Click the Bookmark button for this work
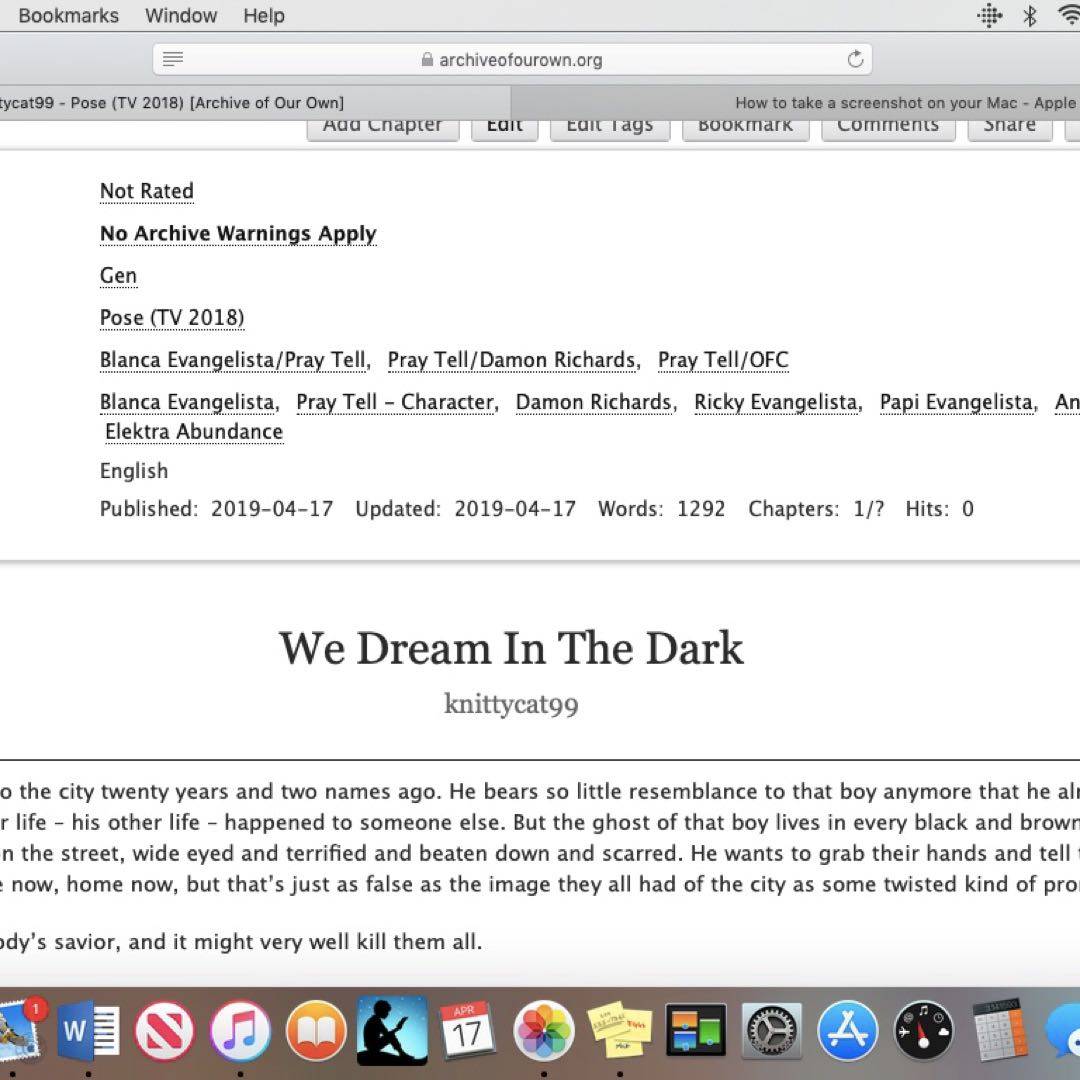The width and height of the screenshot is (1080, 1080). coord(745,126)
